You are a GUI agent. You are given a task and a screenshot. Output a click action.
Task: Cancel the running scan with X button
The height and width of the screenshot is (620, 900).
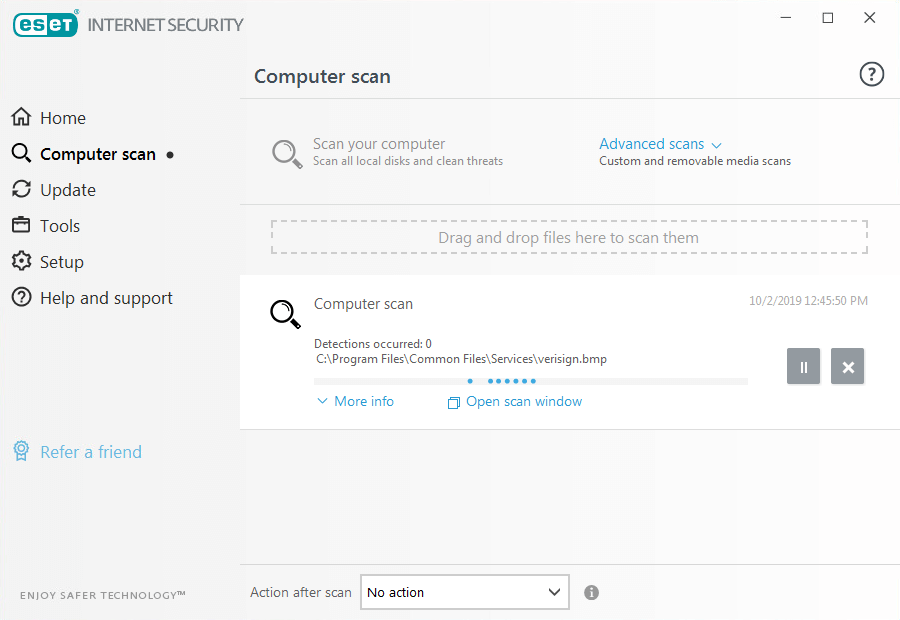coord(847,367)
